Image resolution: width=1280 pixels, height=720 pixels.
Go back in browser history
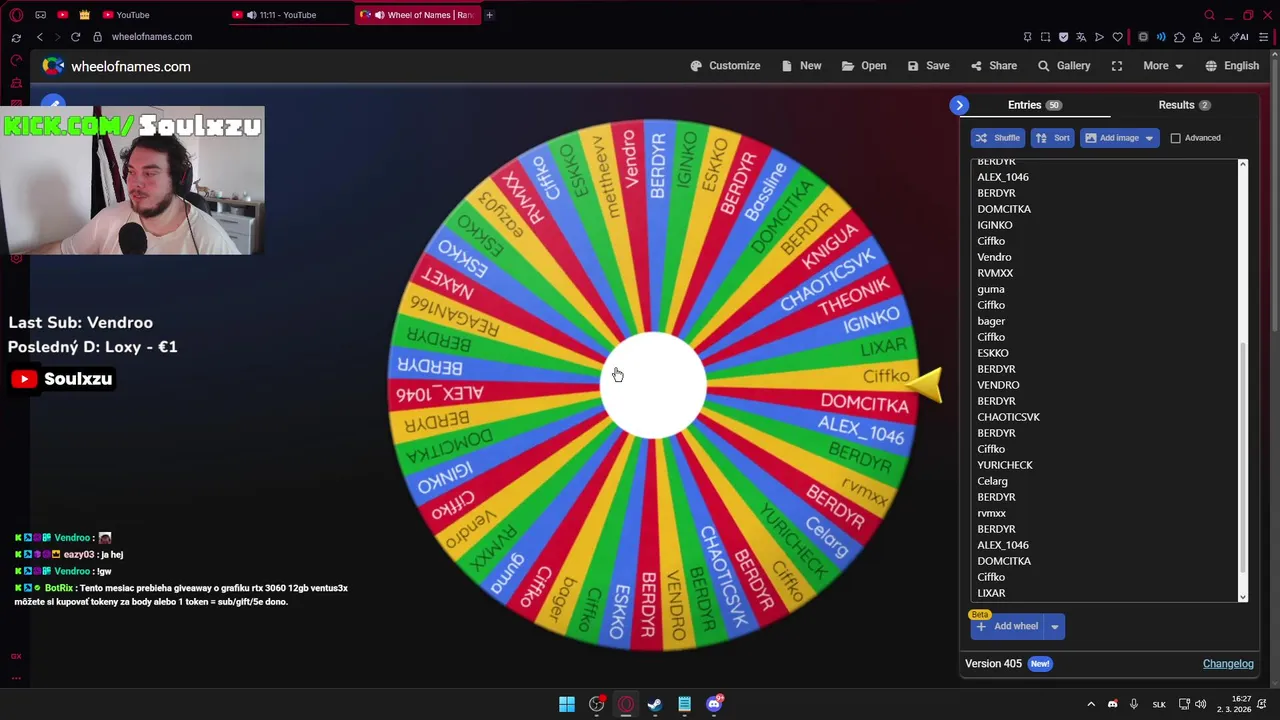(40, 37)
